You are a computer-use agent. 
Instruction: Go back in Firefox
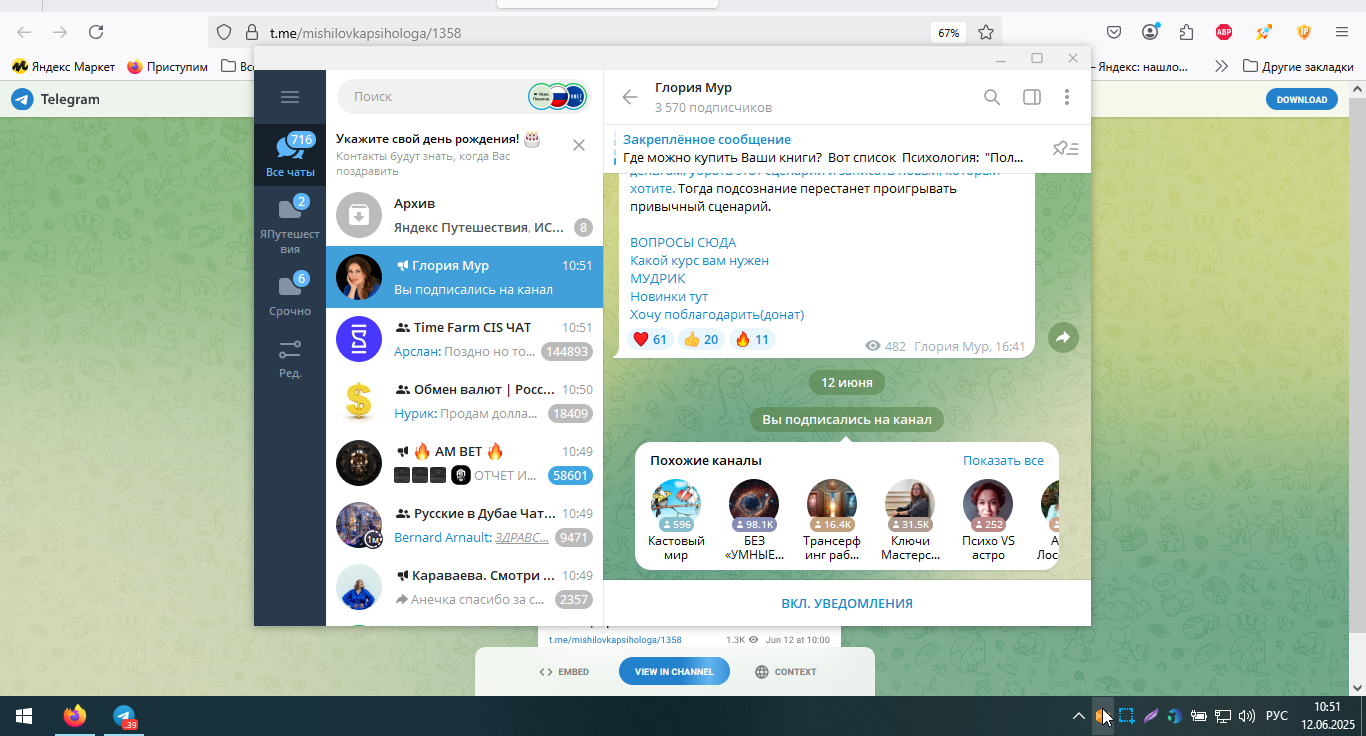coord(25,32)
